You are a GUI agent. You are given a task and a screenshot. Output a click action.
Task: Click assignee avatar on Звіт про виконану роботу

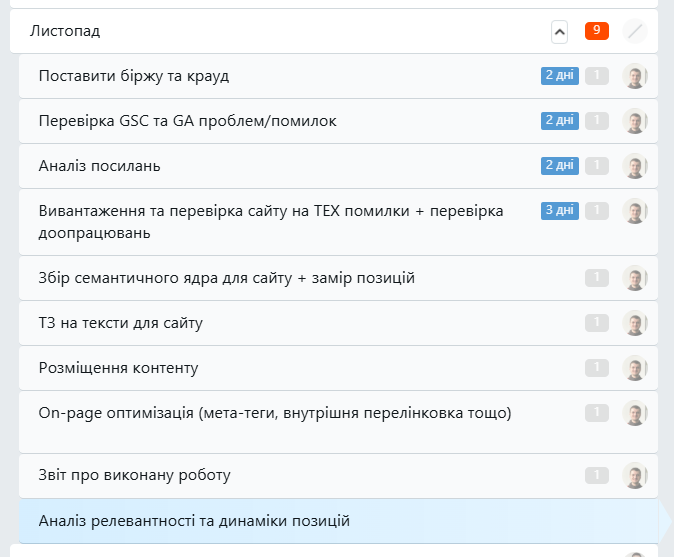(x=634, y=476)
